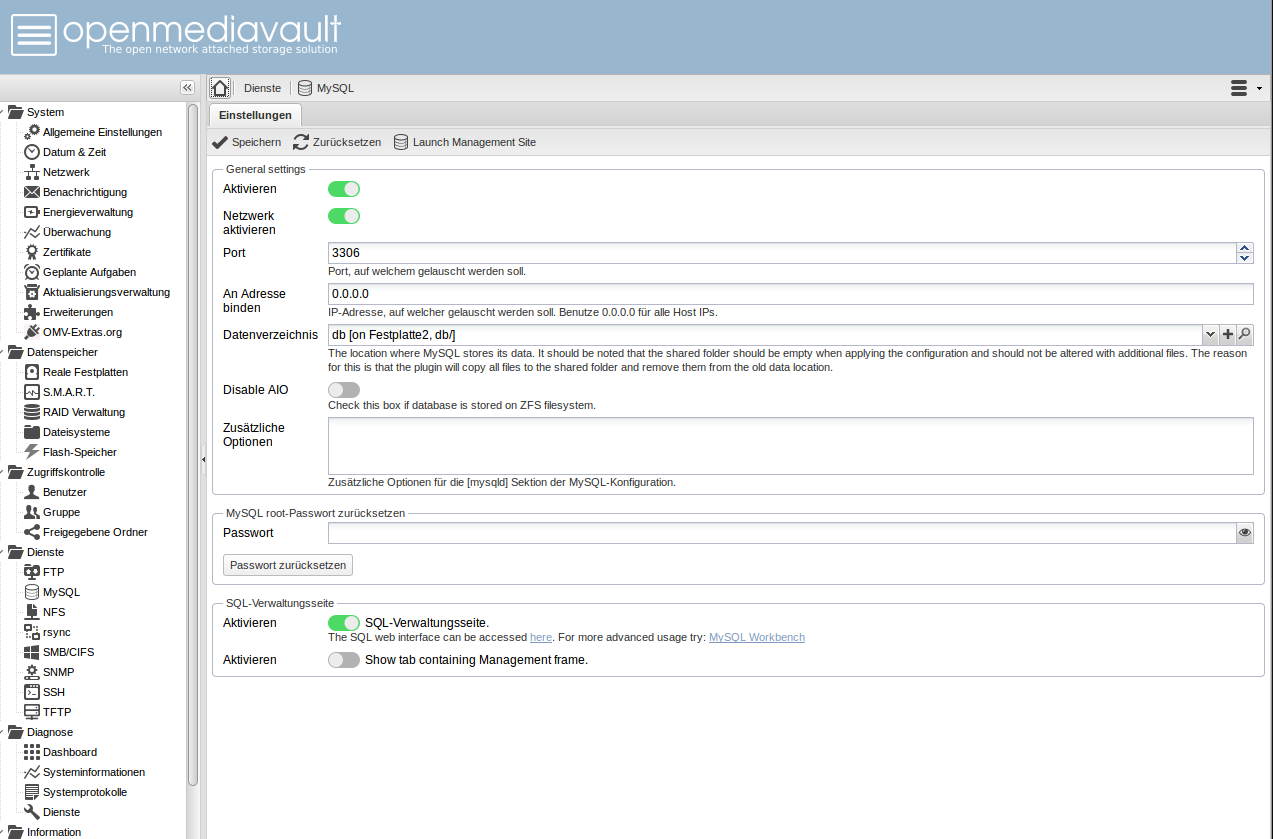Screen dimensions: 1273x839
Task: Click the SSH terminal icon
Action: coord(32,692)
